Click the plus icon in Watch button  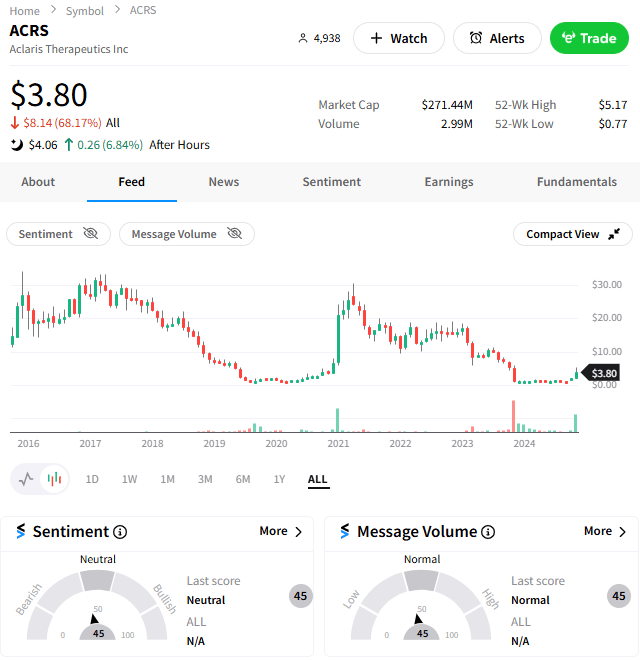376,38
